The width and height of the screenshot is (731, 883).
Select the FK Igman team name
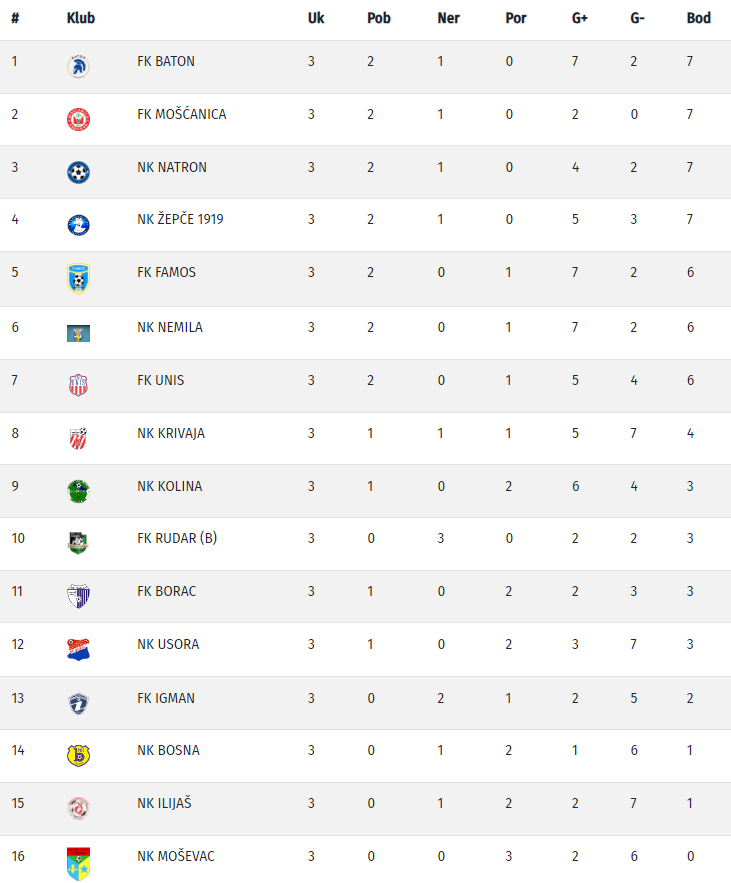tap(166, 698)
